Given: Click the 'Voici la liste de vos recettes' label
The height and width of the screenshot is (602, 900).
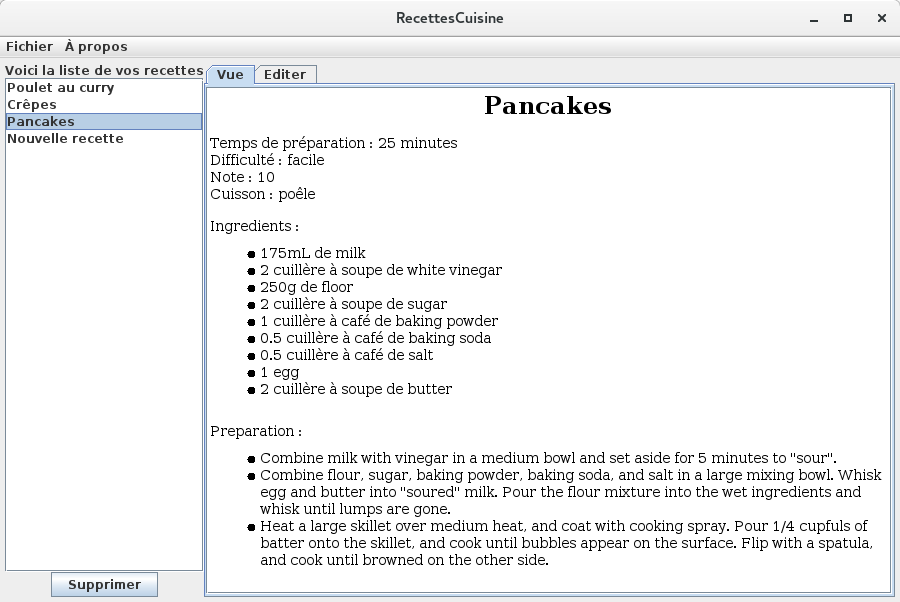Looking at the screenshot, I should point(104,71).
